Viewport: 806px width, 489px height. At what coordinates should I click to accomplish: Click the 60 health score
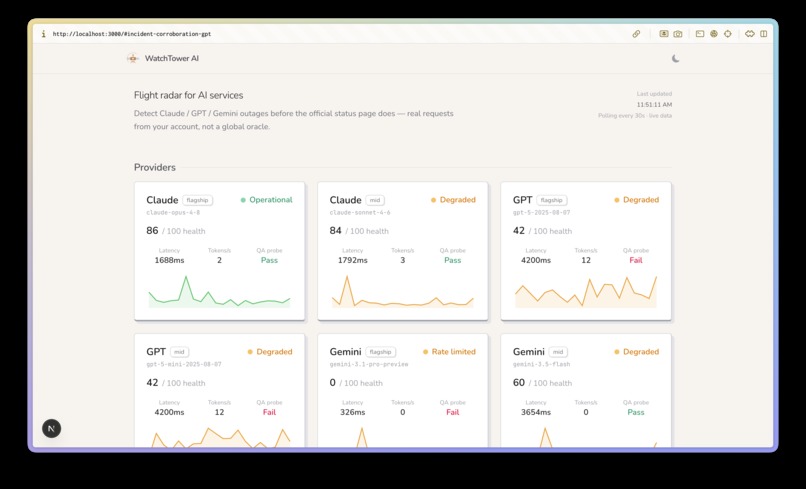pyautogui.click(x=519, y=383)
